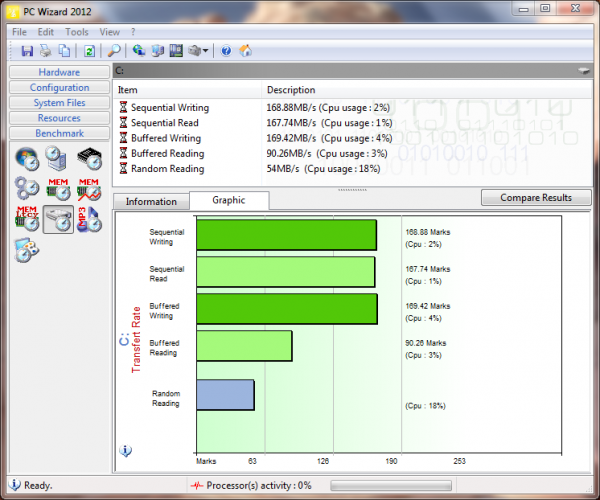Select the Sequential Read row
This screenshot has width=600, height=500.
coord(352,123)
